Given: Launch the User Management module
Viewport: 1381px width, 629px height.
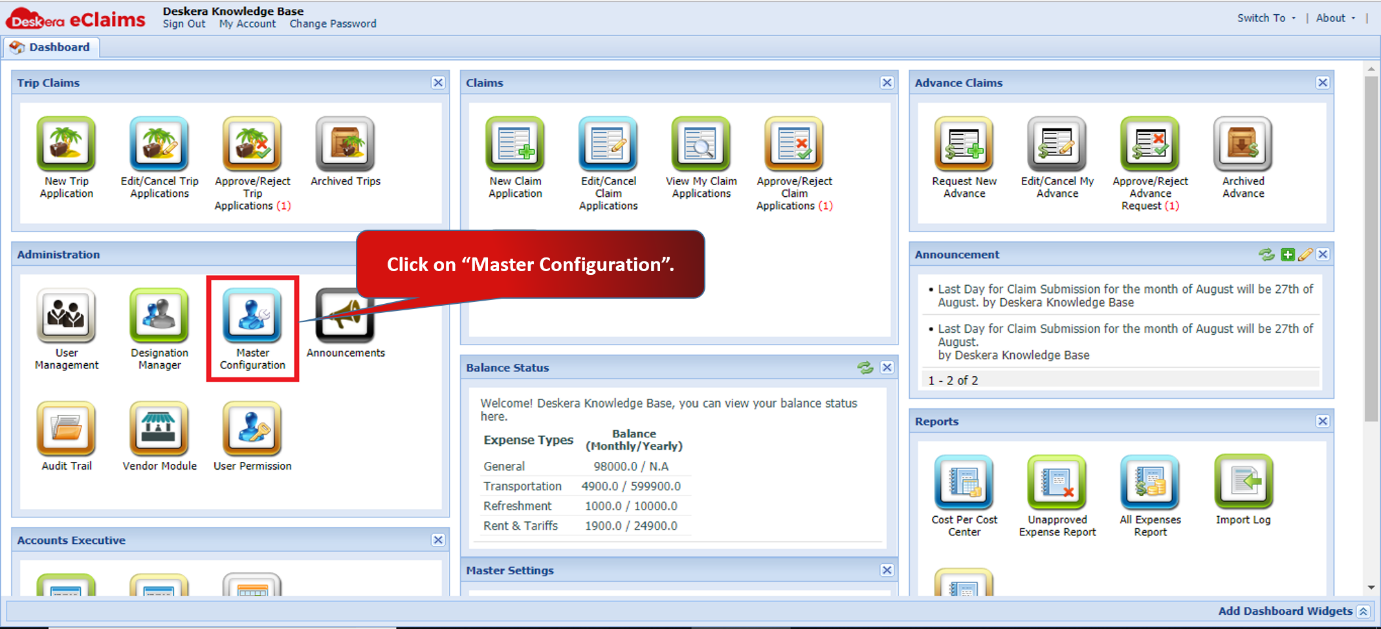Looking at the screenshot, I should coord(66,315).
